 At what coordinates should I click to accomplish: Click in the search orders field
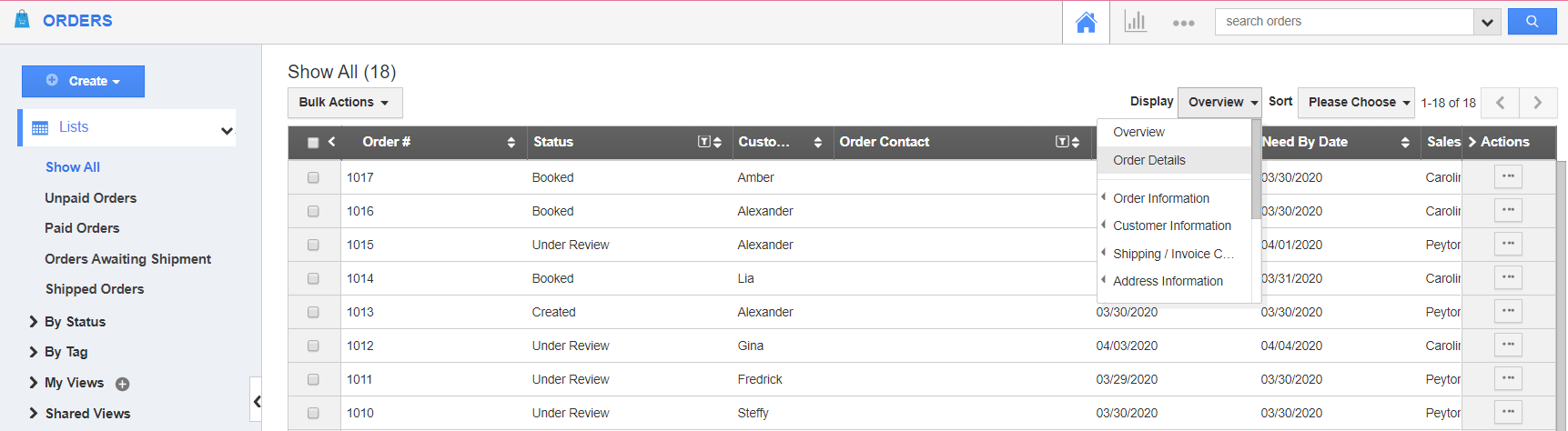1342,22
